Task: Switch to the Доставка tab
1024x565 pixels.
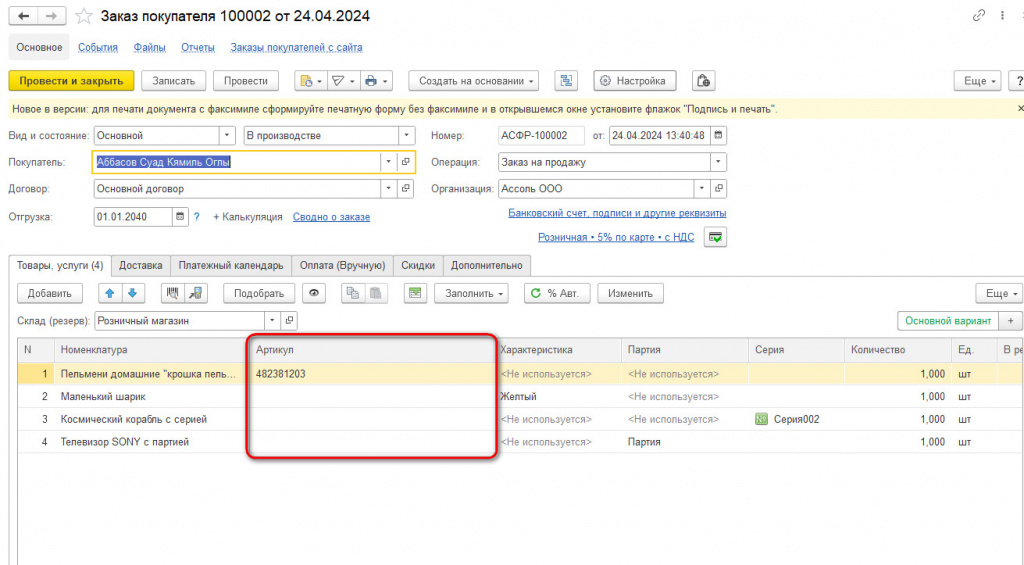Action: click(x=140, y=266)
